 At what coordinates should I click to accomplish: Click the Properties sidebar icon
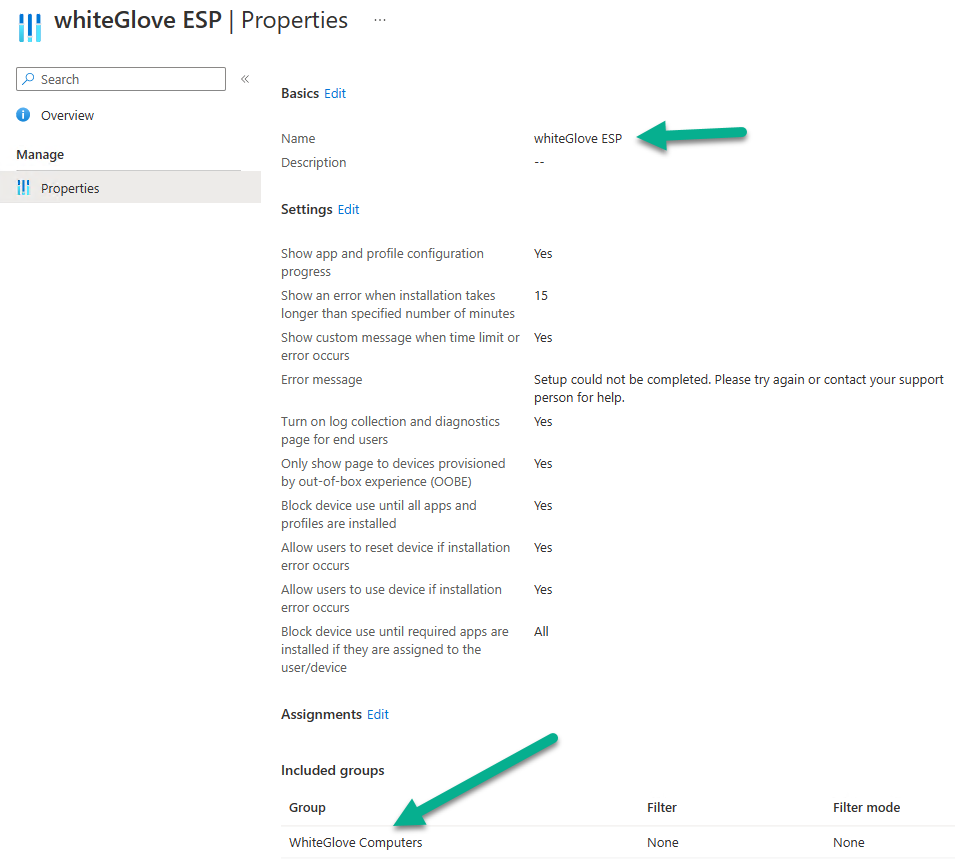point(24,188)
